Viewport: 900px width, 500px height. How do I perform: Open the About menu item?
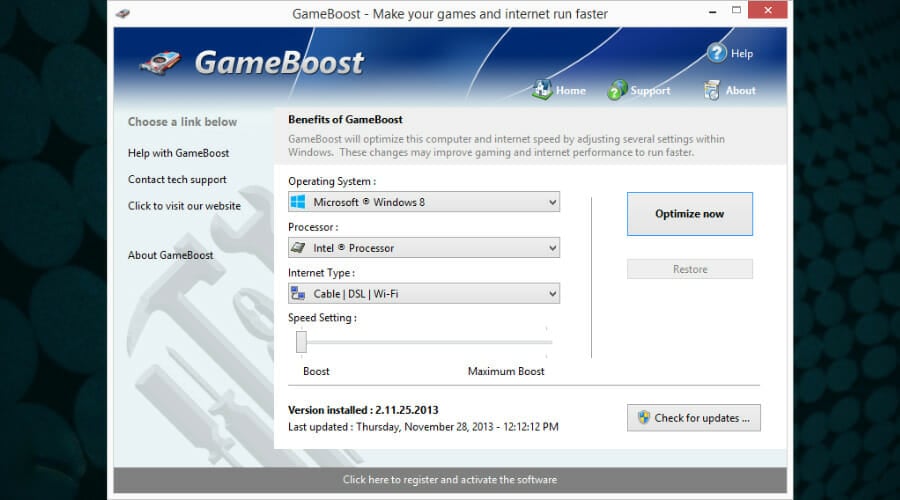[740, 90]
